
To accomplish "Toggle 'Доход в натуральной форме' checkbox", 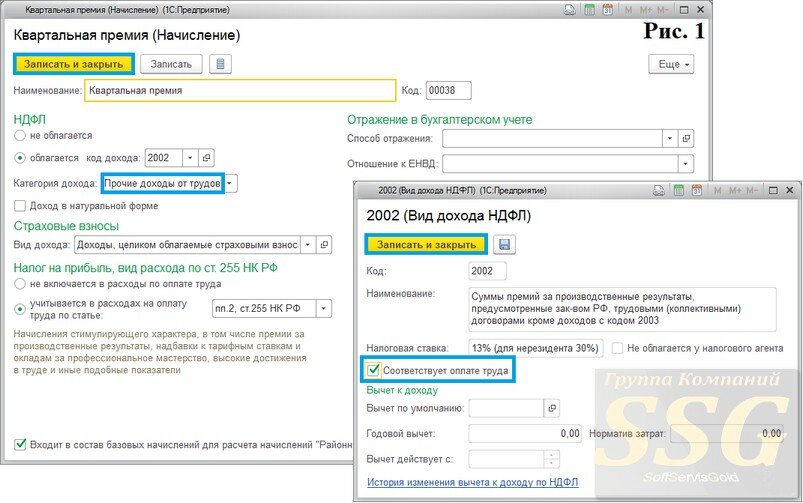I will point(19,206).
